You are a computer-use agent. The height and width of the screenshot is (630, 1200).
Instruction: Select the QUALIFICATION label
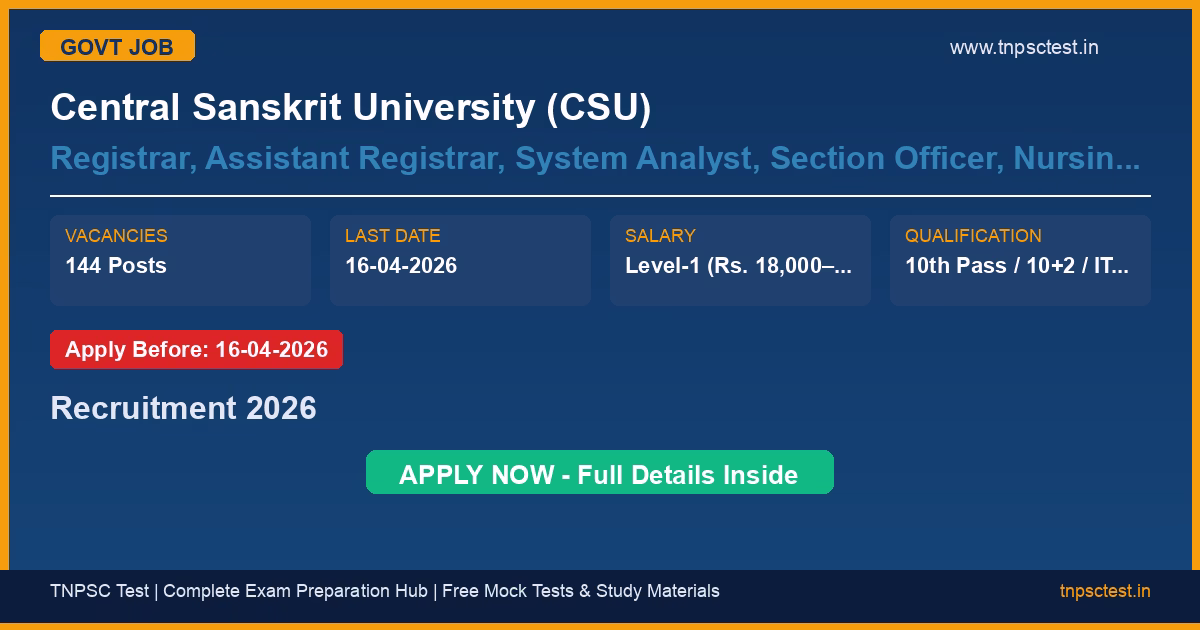click(973, 236)
